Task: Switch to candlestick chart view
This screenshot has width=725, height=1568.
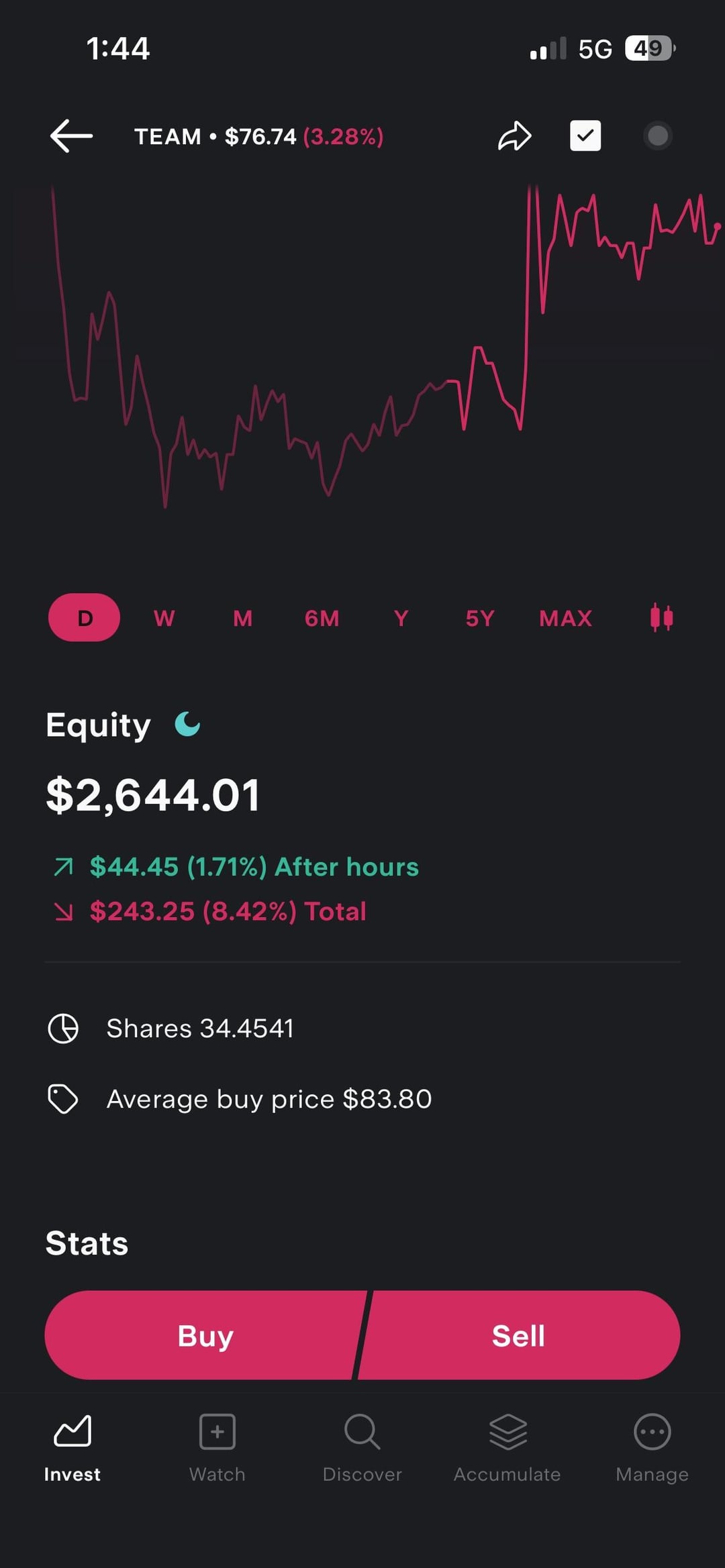Action: [x=661, y=617]
